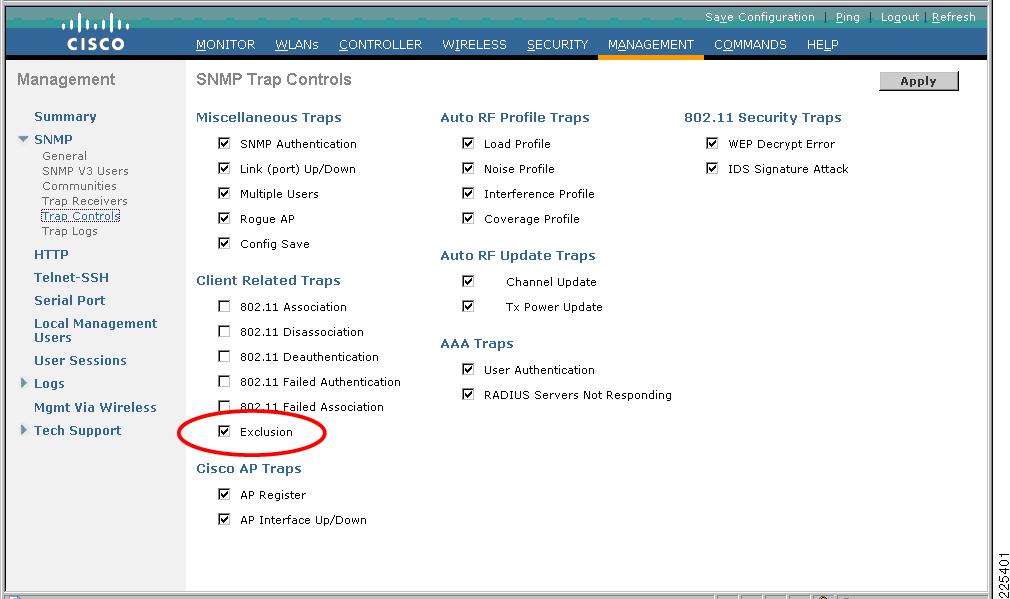The image size is (1010, 599).
Task: Enable 802.11 Failed Authentication trap
Action: click(224, 381)
